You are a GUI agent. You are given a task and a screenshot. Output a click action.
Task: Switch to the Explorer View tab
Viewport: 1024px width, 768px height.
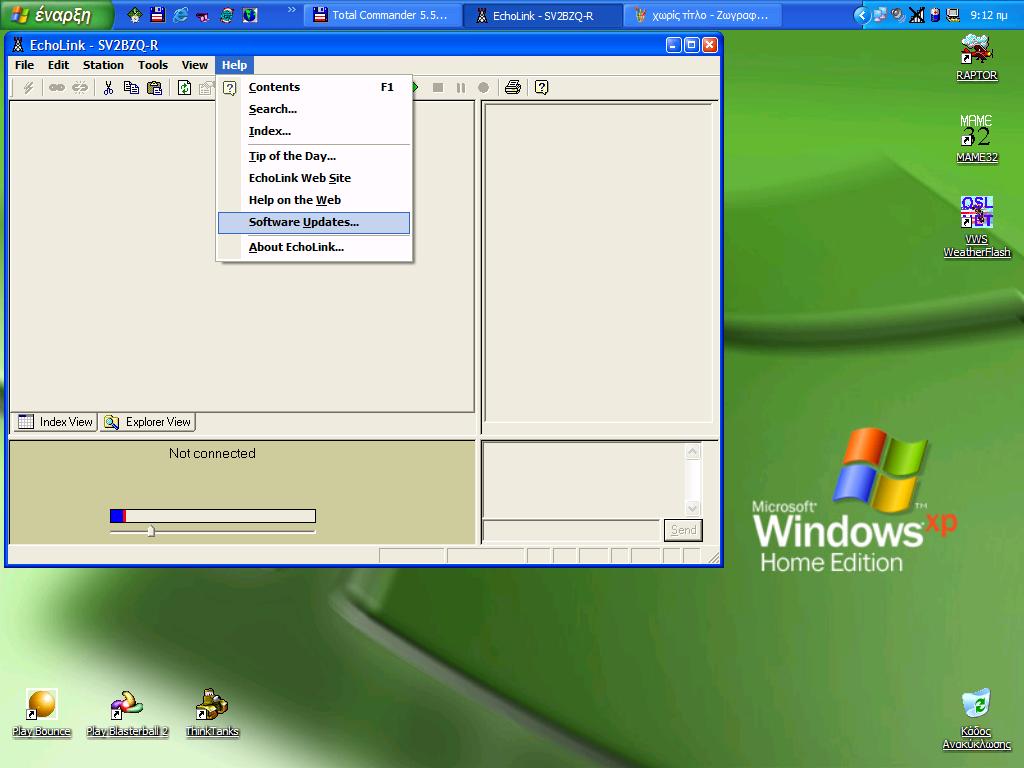148,422
